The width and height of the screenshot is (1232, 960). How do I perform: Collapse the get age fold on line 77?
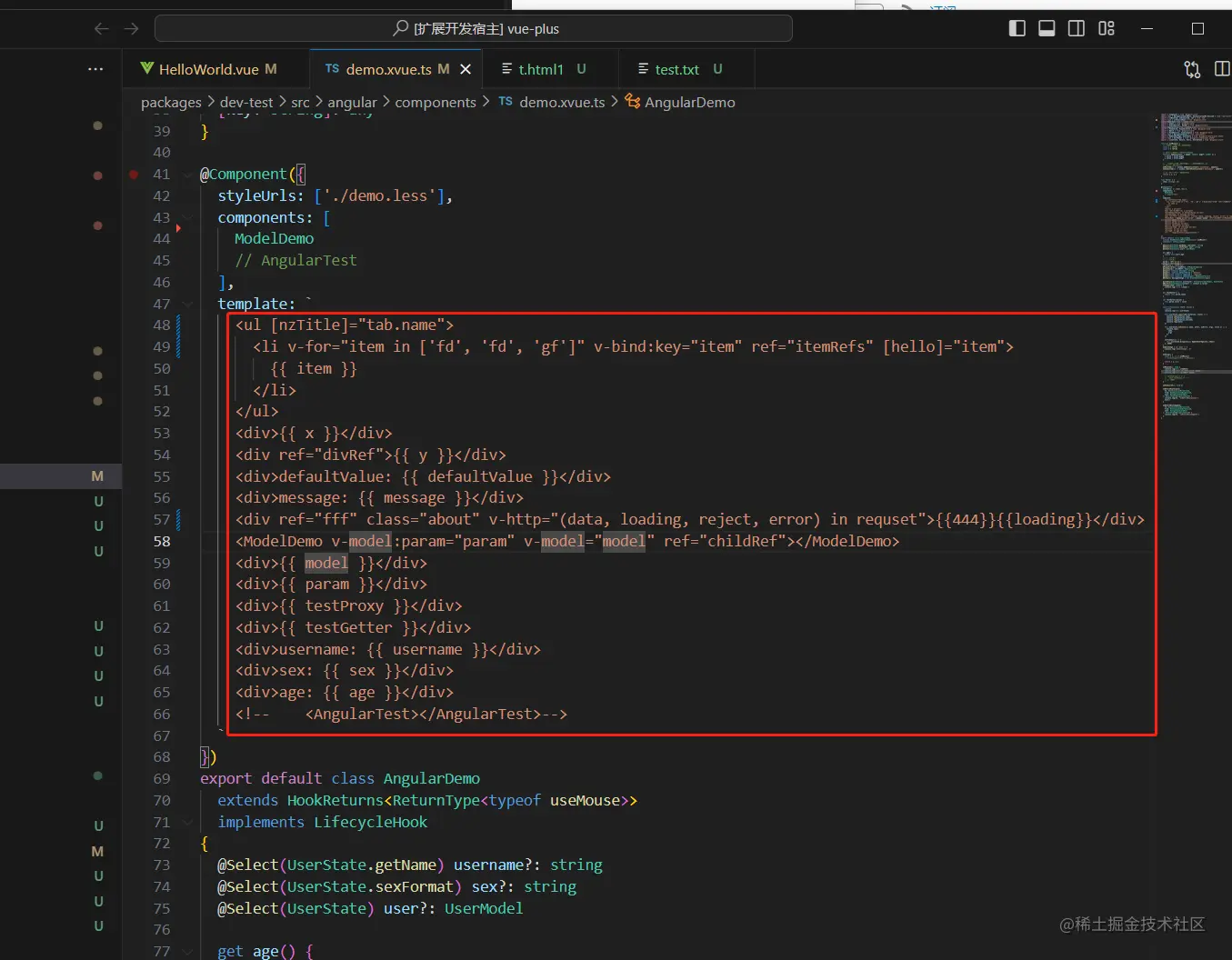[188, 952]
